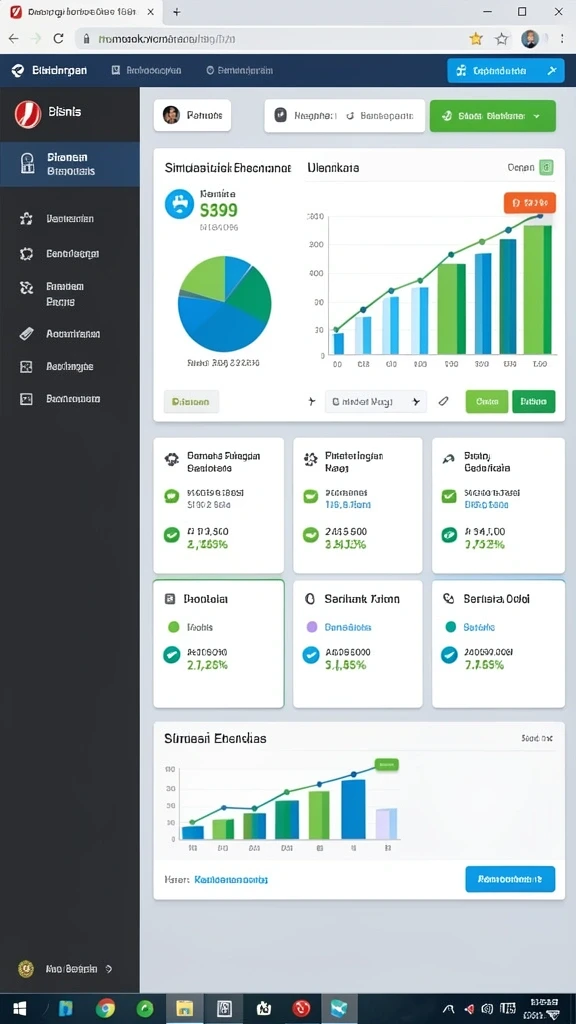Click the blue cloud icon beside S399

tap(180, 204)
